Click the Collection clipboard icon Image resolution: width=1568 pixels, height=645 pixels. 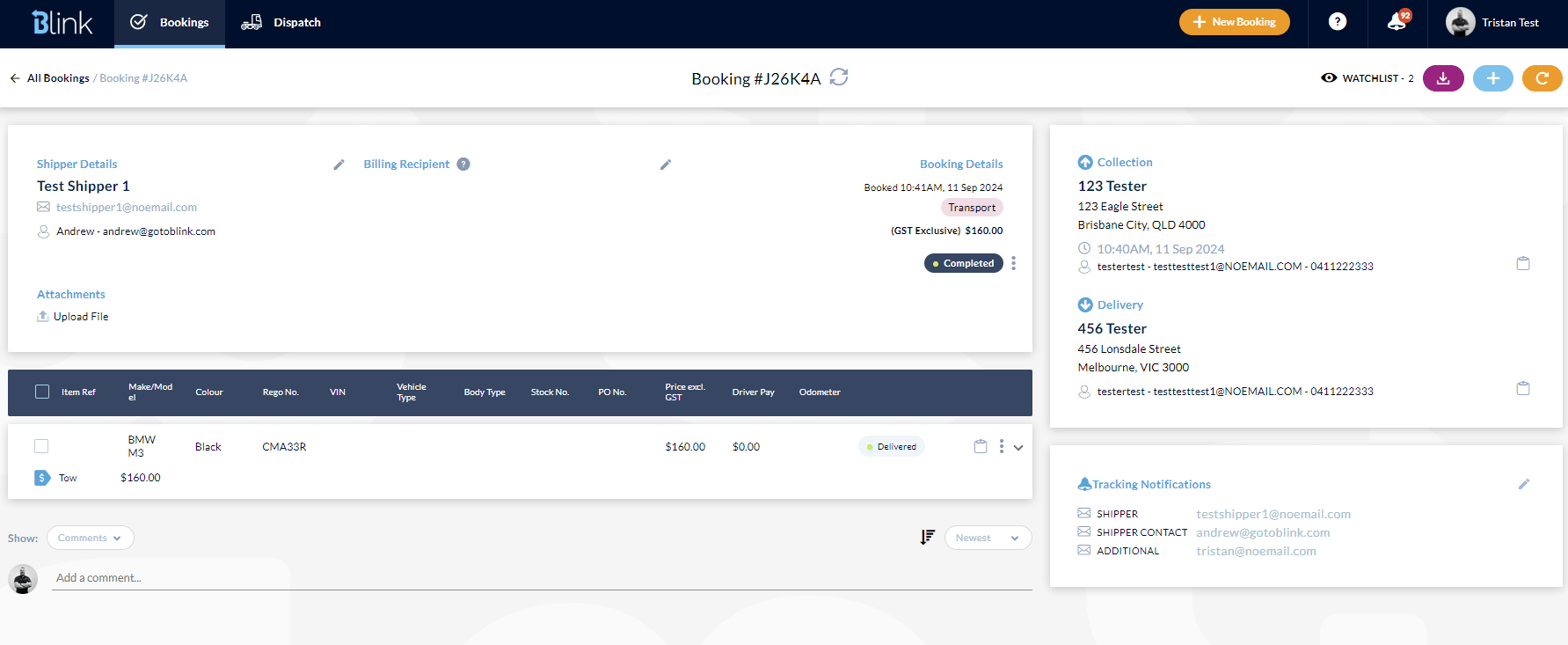coord(1523,263)
